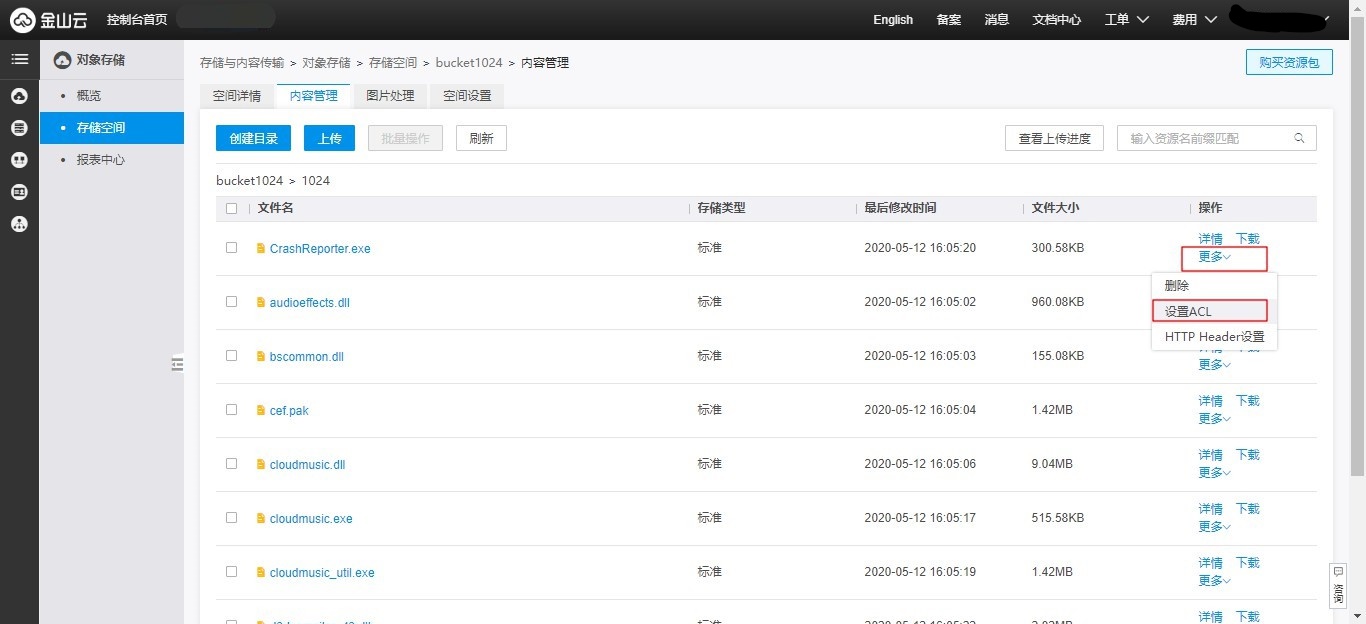Click the object storage cloud icon in the panel header
Image resolution: width=1366 pixels, height=624 pixels.
(x=62, y=60)
